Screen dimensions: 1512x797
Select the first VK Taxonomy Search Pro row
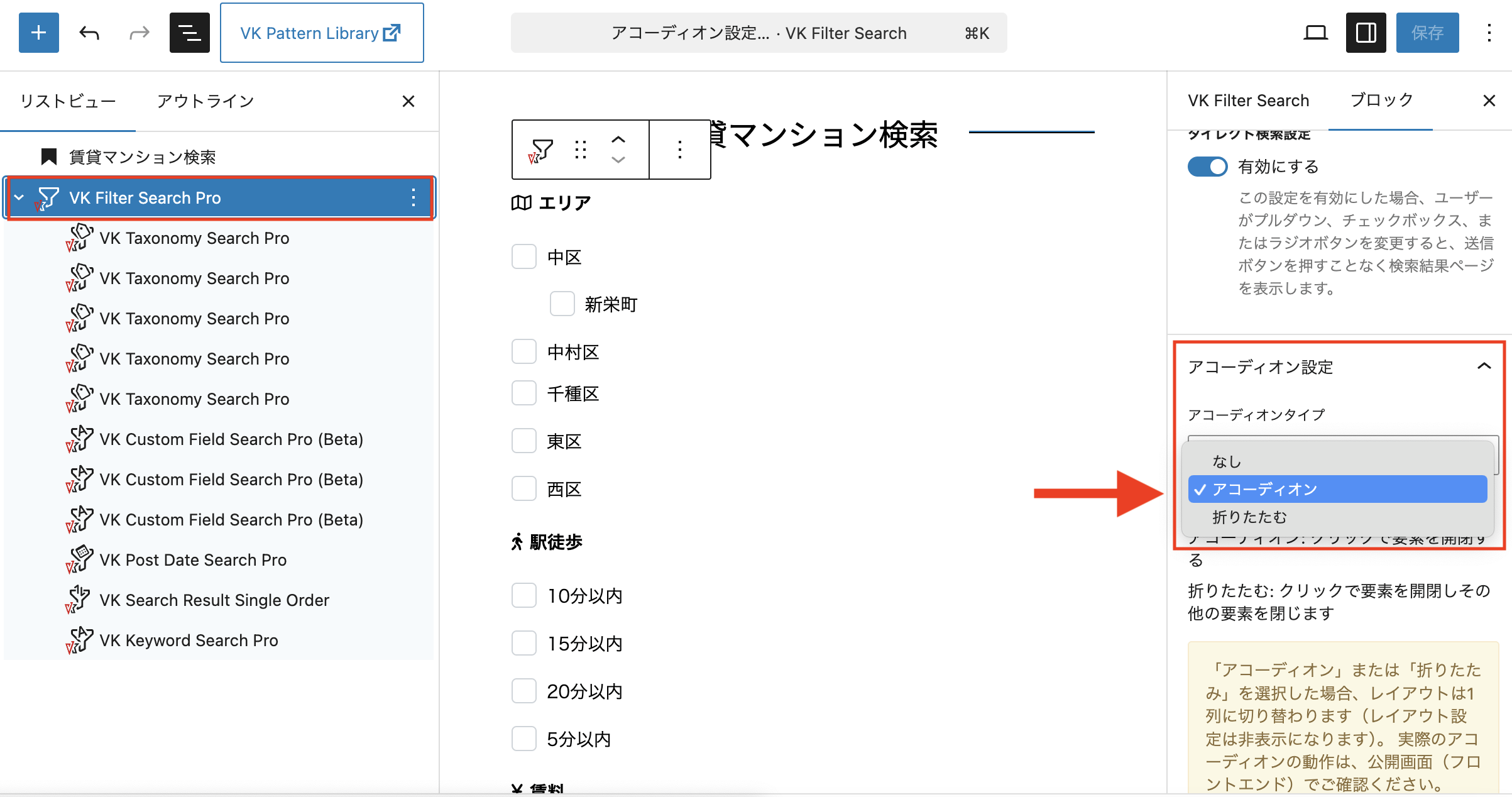click(219, 238)
